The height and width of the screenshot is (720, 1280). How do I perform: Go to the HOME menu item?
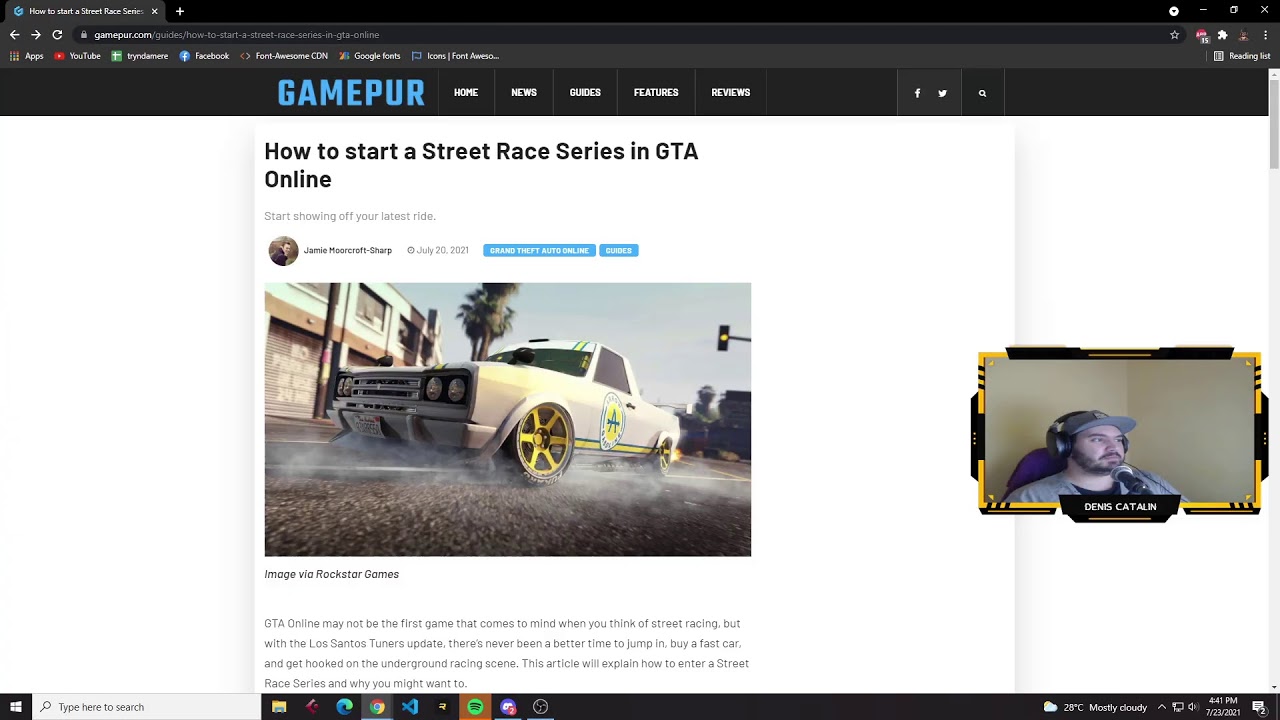tap(466, 92)
